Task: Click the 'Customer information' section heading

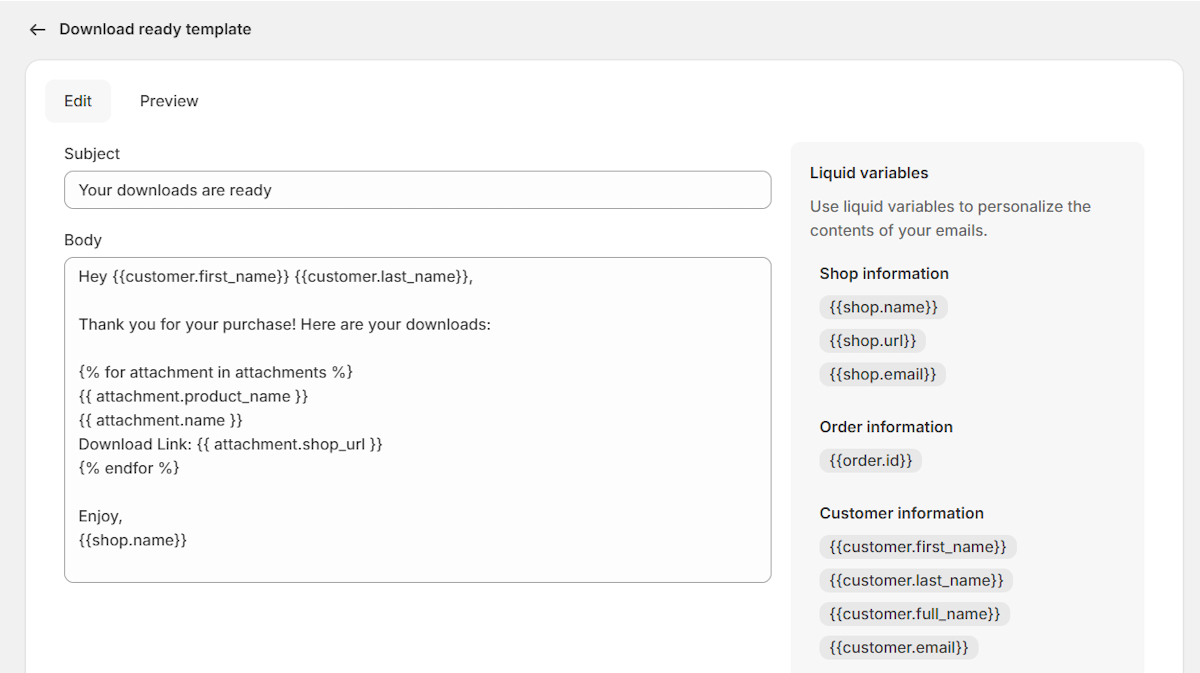Action: [x=901, y=513]
